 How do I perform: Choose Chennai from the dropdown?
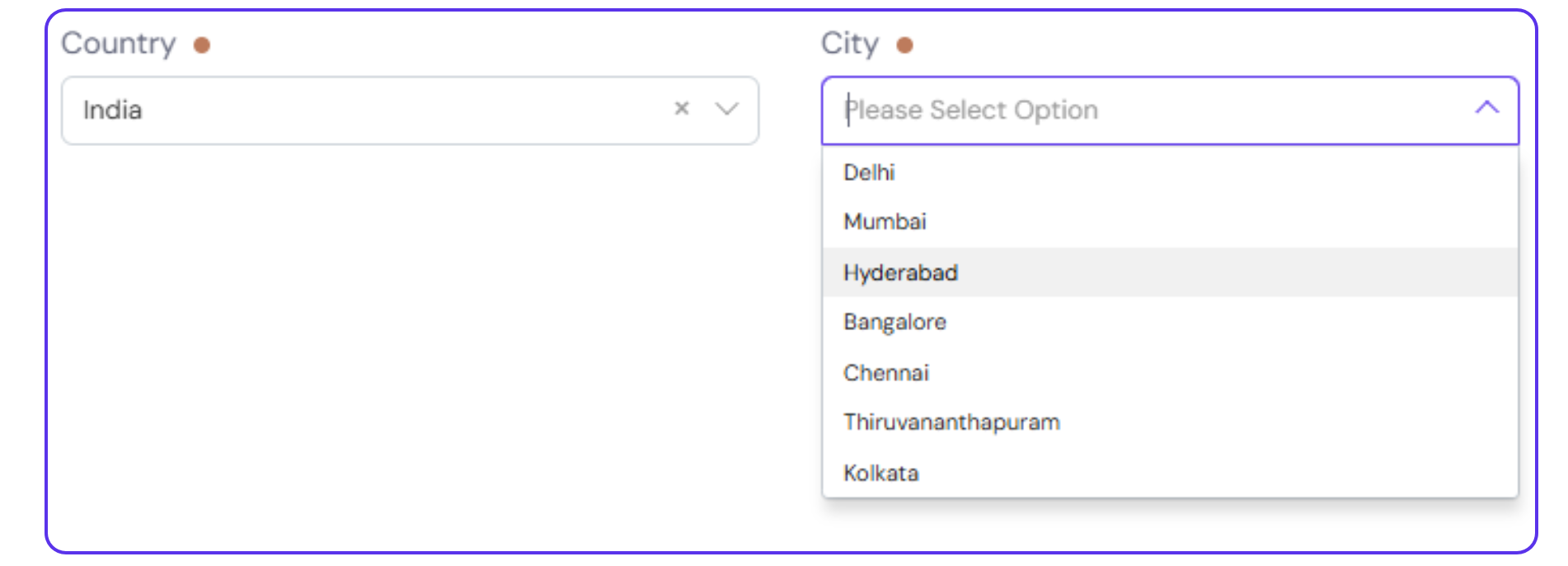(886, 373)
